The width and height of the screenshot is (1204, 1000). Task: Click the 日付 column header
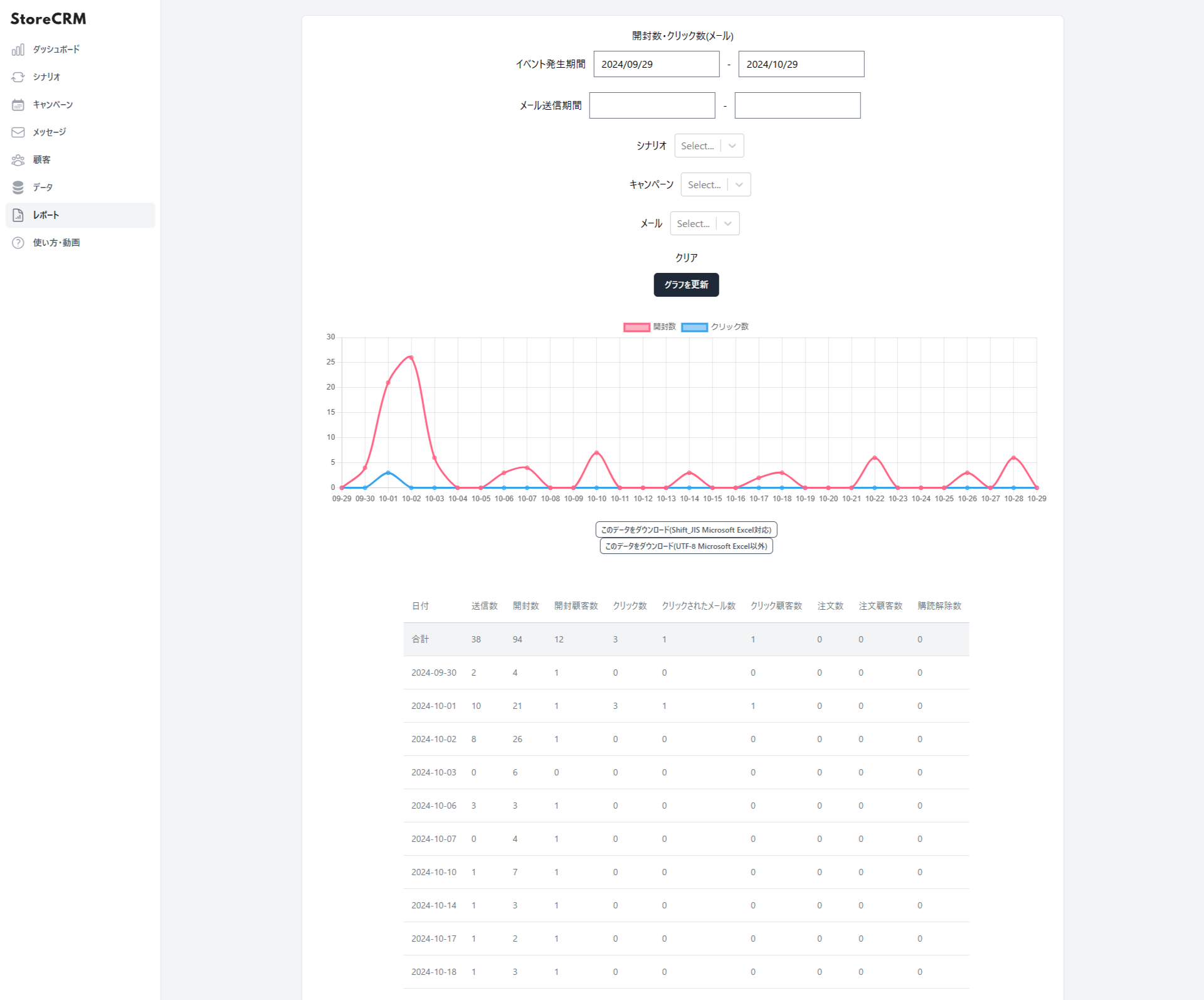420,606
